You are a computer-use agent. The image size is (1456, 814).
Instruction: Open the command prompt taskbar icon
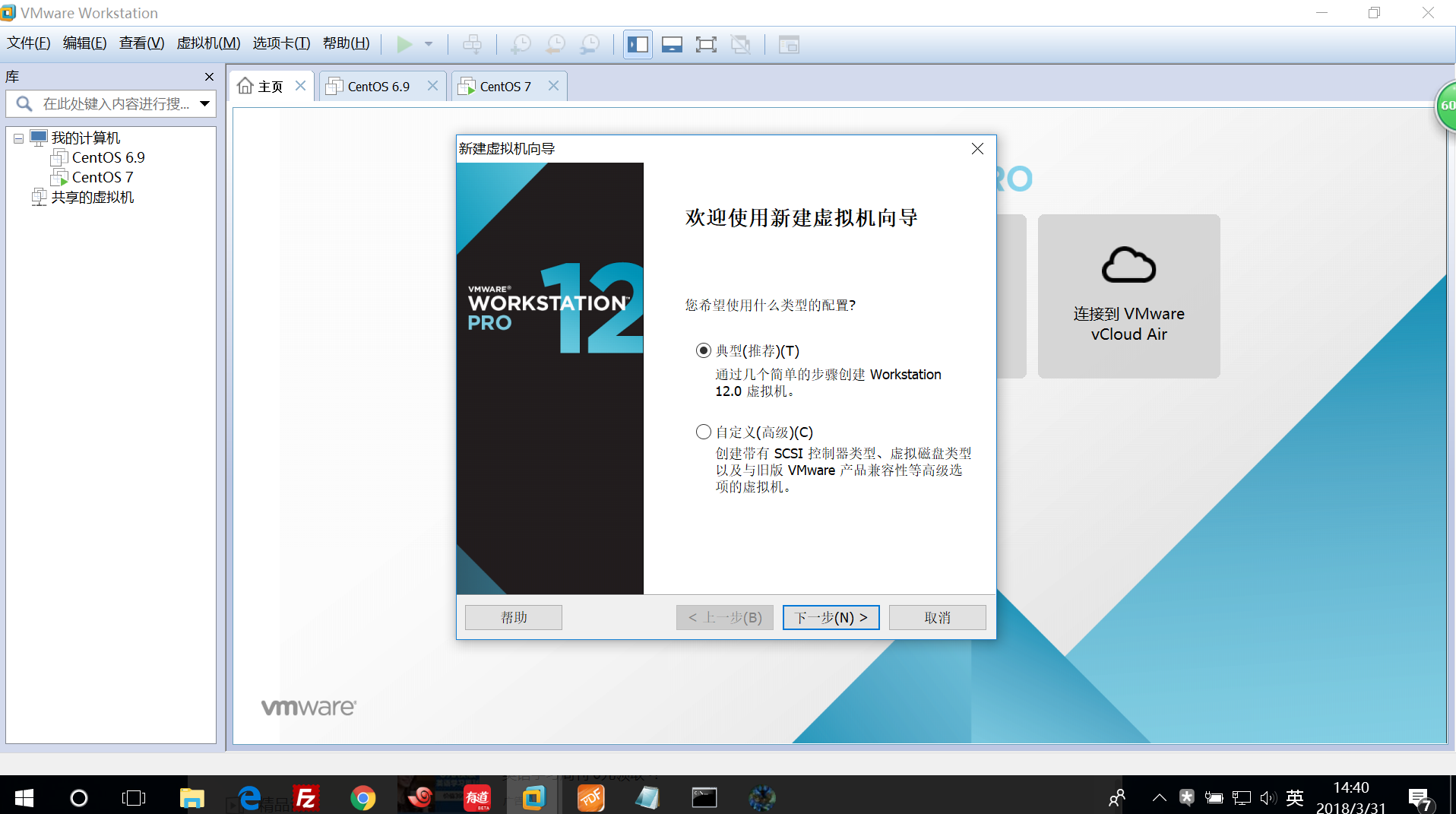[x=704, y=797]
